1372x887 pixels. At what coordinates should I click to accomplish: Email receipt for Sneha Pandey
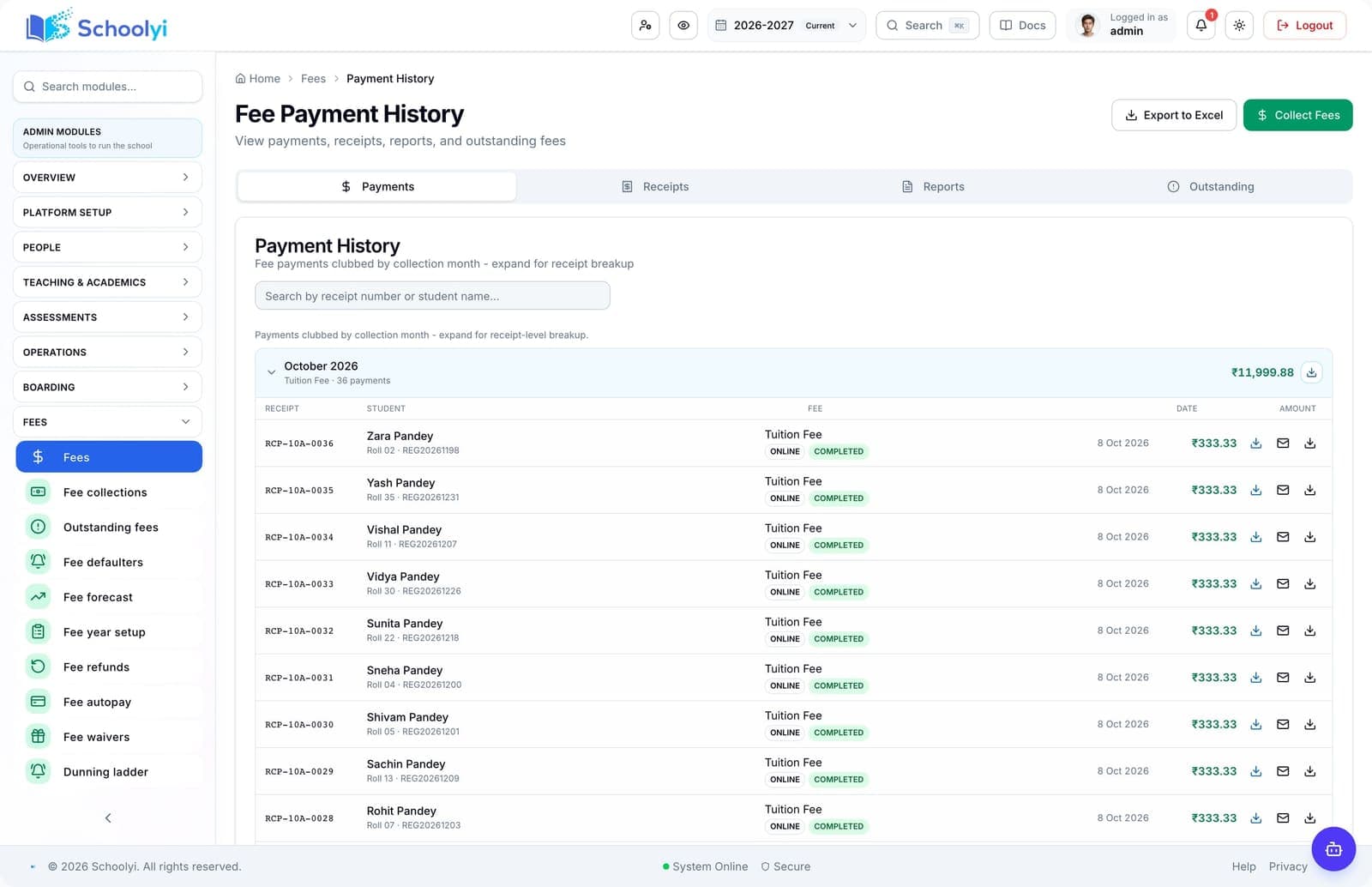(x=1283, y=678)
